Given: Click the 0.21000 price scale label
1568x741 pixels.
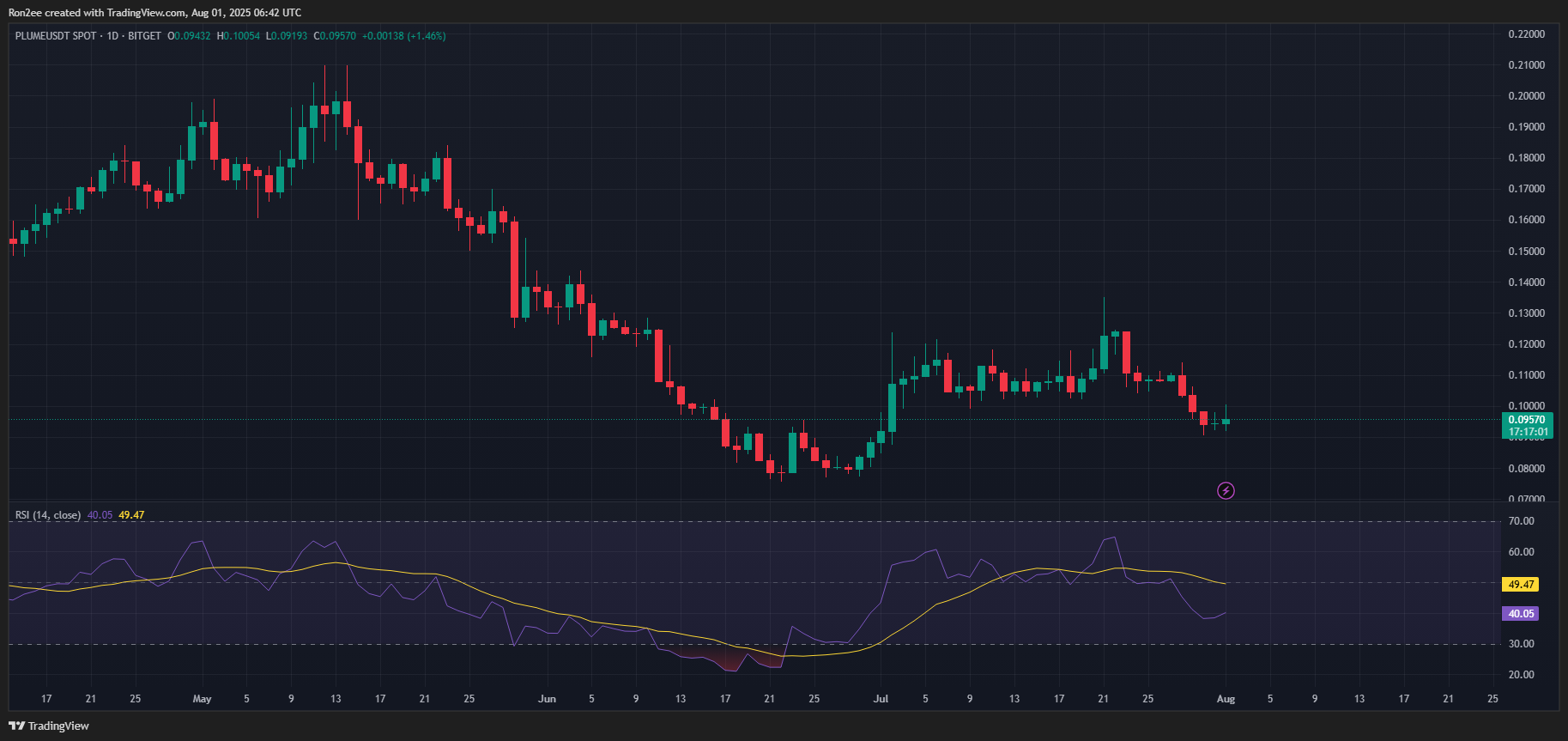Looking at the screenshot, I should coord(1527,65).
